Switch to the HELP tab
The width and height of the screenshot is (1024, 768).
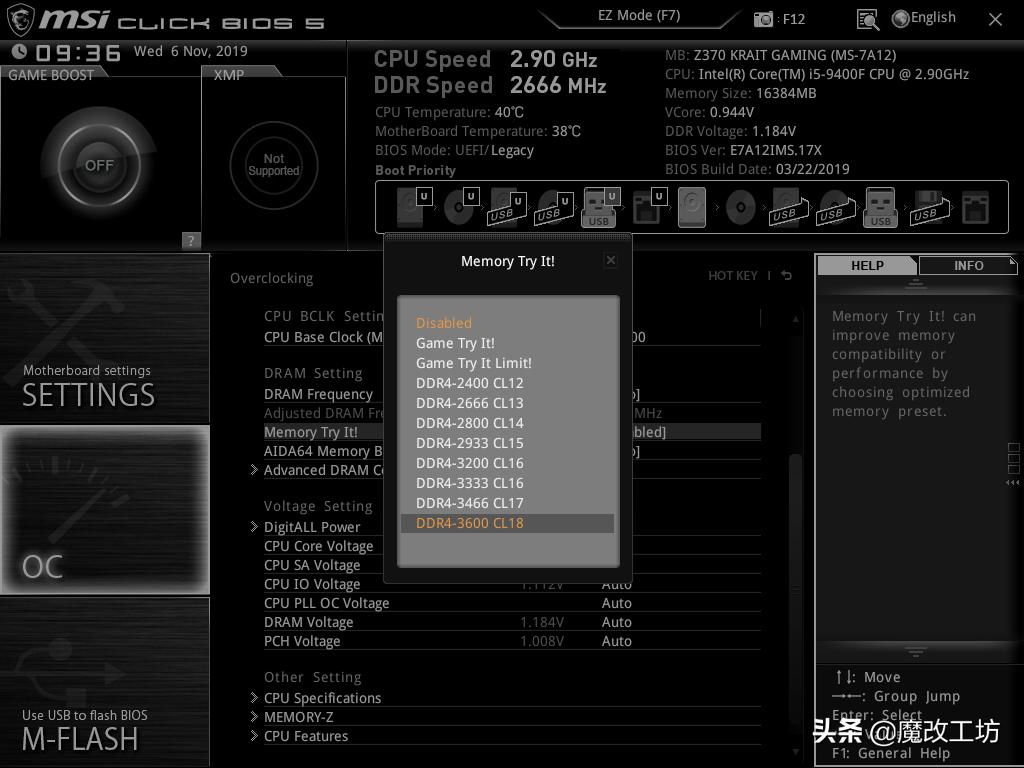point(867,265)
